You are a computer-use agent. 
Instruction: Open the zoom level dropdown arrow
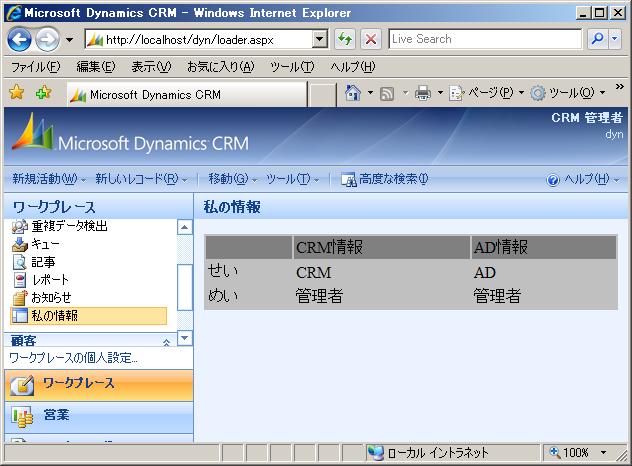pyautogui.click(x=603, y=453)
